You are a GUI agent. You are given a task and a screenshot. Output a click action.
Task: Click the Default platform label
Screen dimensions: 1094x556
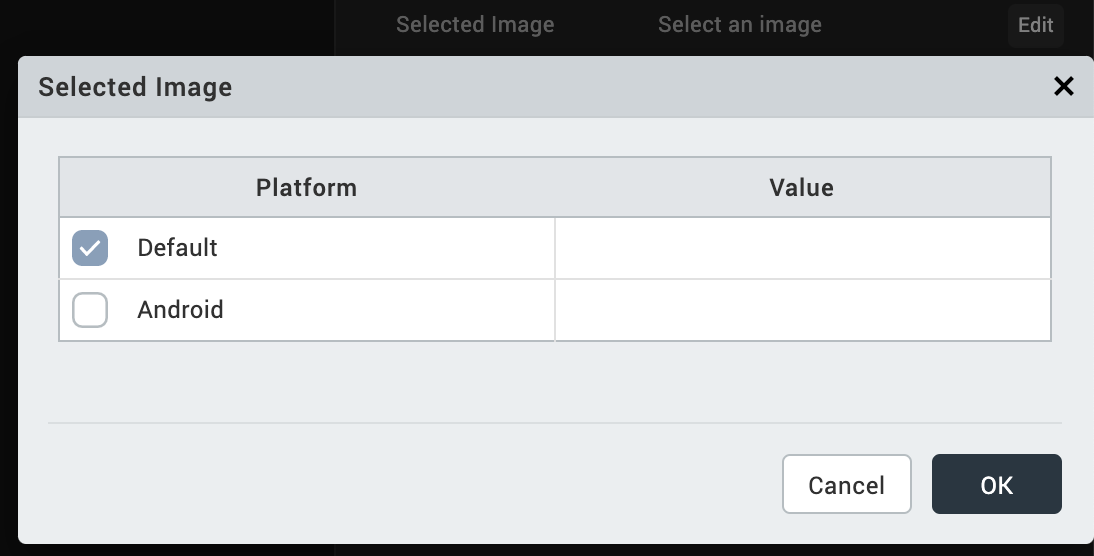(178, 248)
